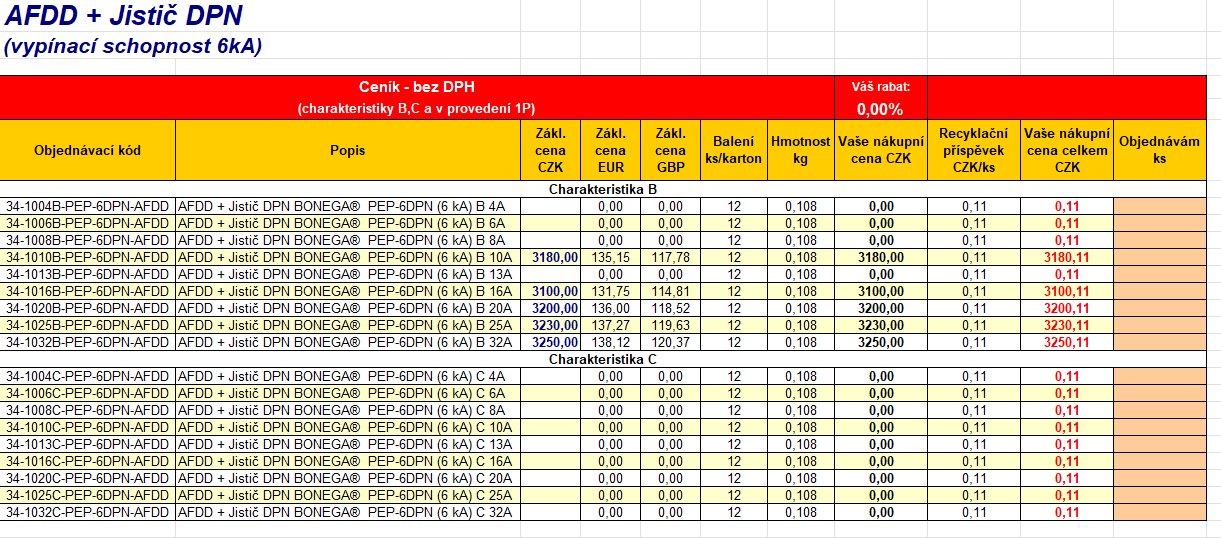Select code cell 34-1016C-PEP-6DPN-AFDD
Screen dimensions: 1221x538
[x=88, y=461]
